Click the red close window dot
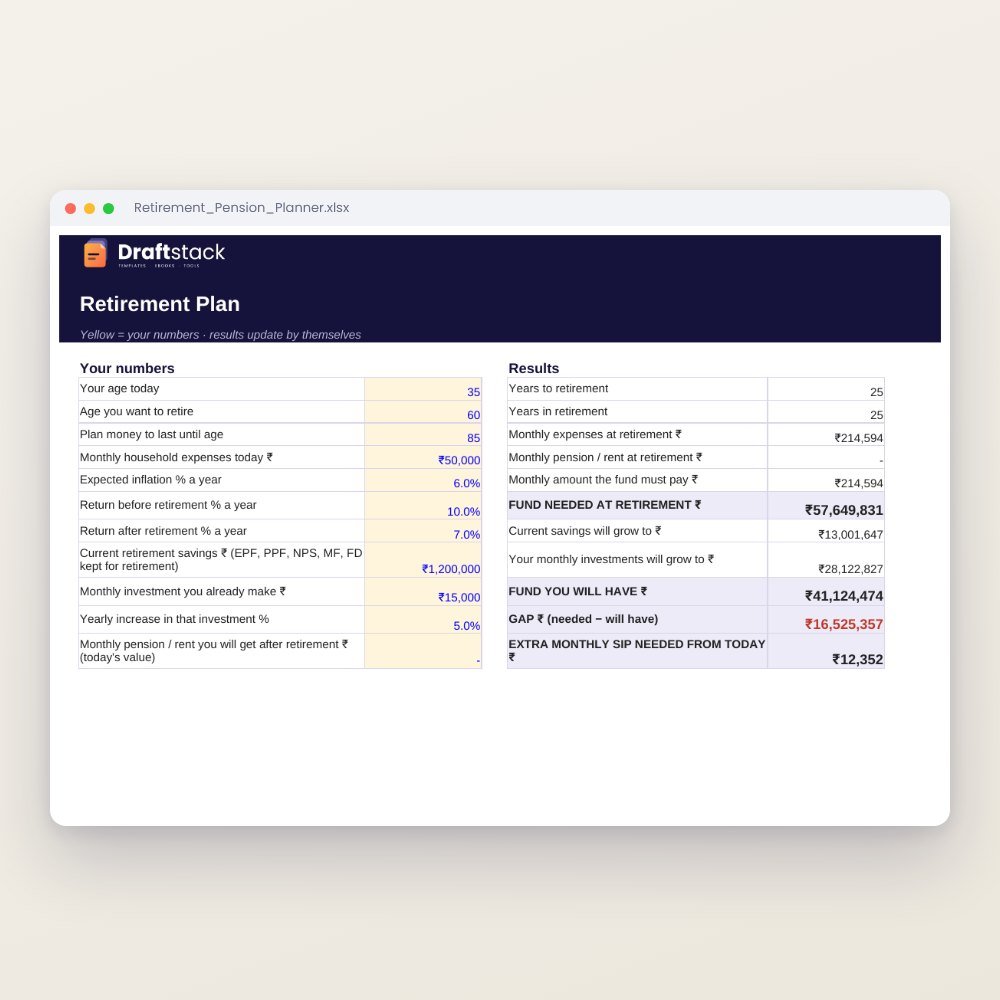 71,209
